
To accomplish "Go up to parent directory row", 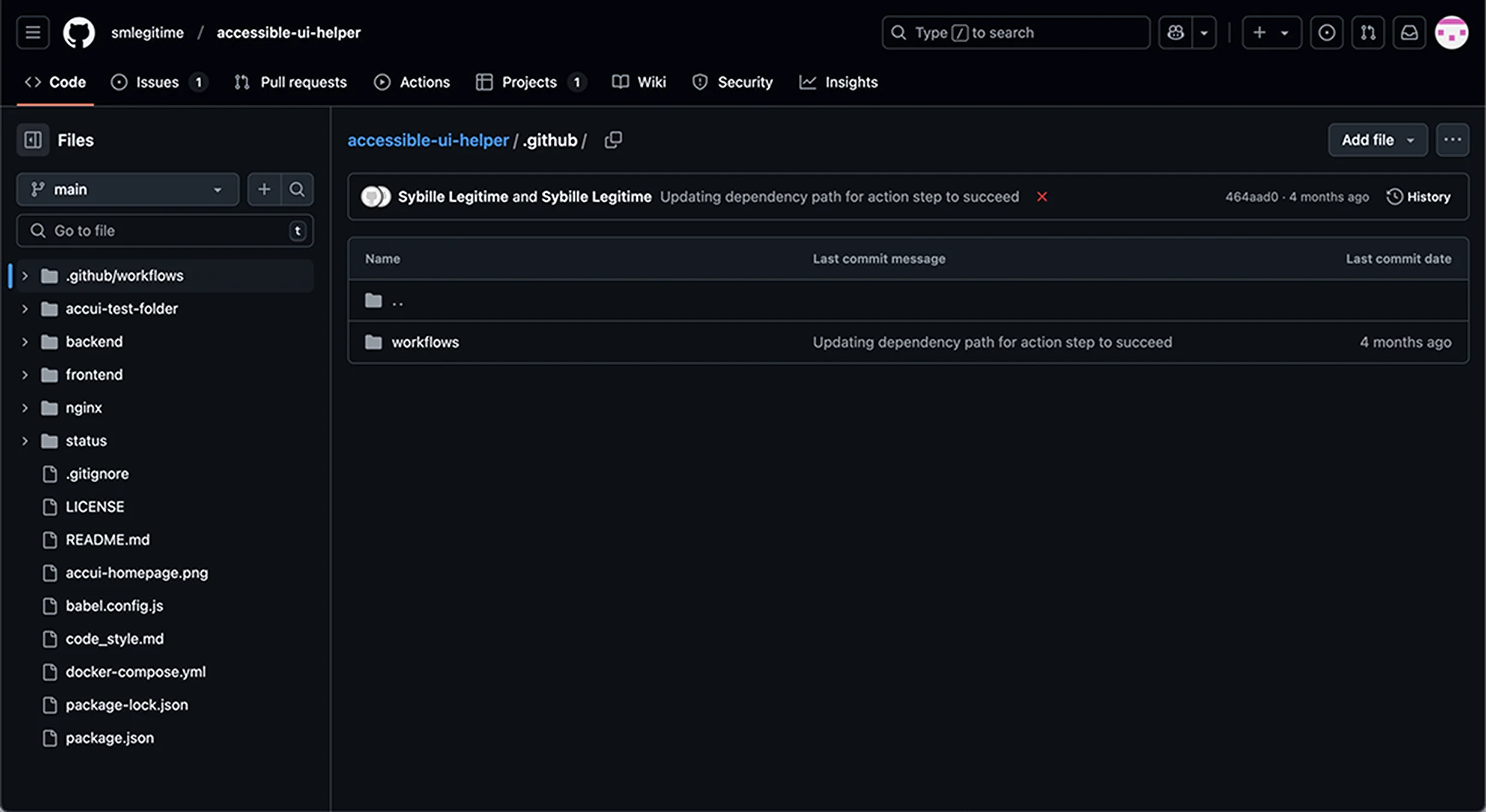I will [908, 300].
